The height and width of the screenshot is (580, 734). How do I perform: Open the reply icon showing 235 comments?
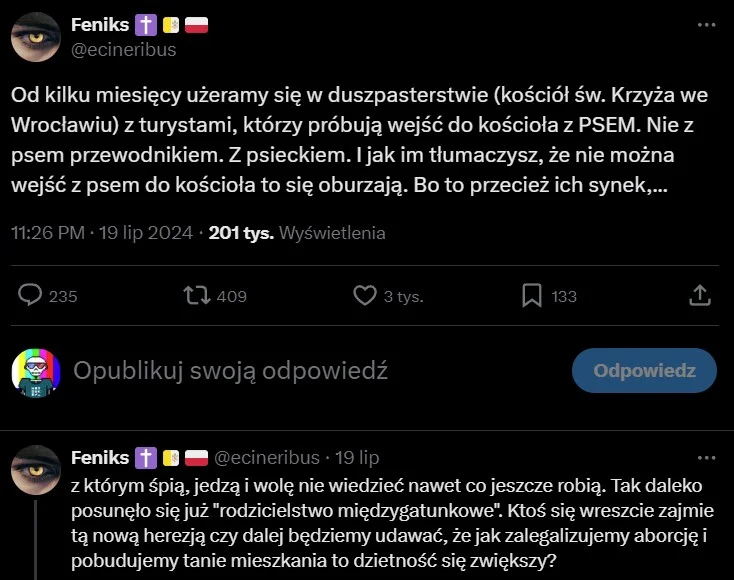coord(30,296)
